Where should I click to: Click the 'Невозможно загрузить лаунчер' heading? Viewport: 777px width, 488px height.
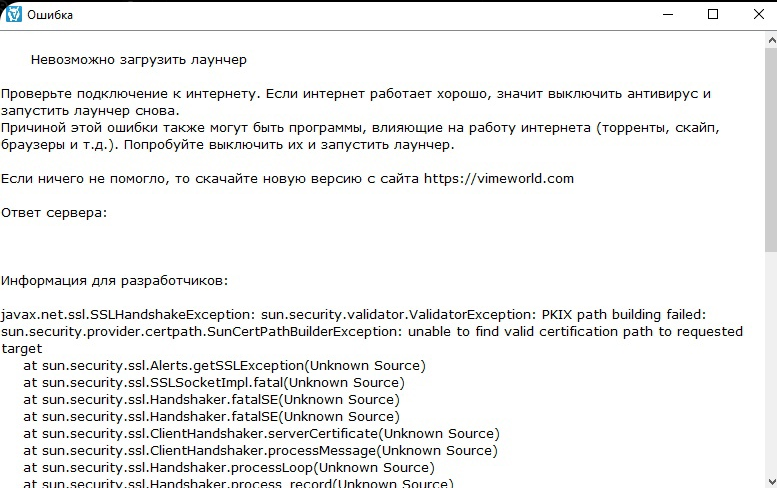click(139, 60)
